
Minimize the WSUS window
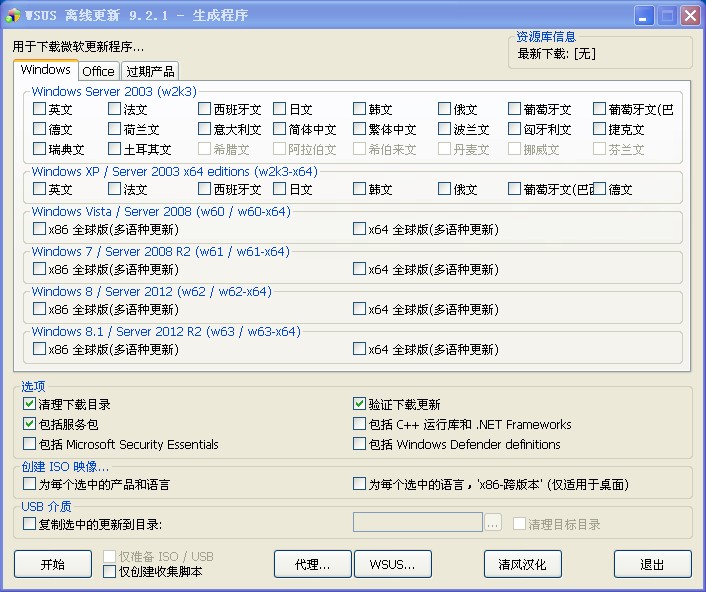tap(644, 16)
